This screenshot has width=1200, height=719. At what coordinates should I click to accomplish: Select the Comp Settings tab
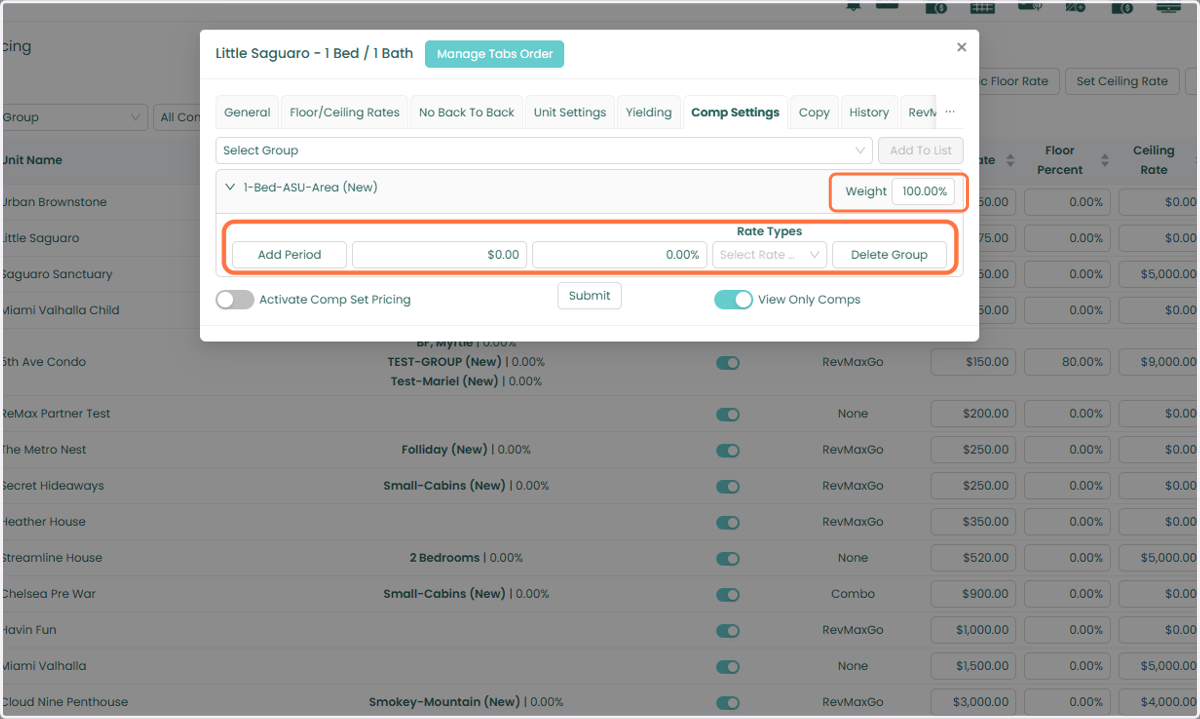[735, 112]
